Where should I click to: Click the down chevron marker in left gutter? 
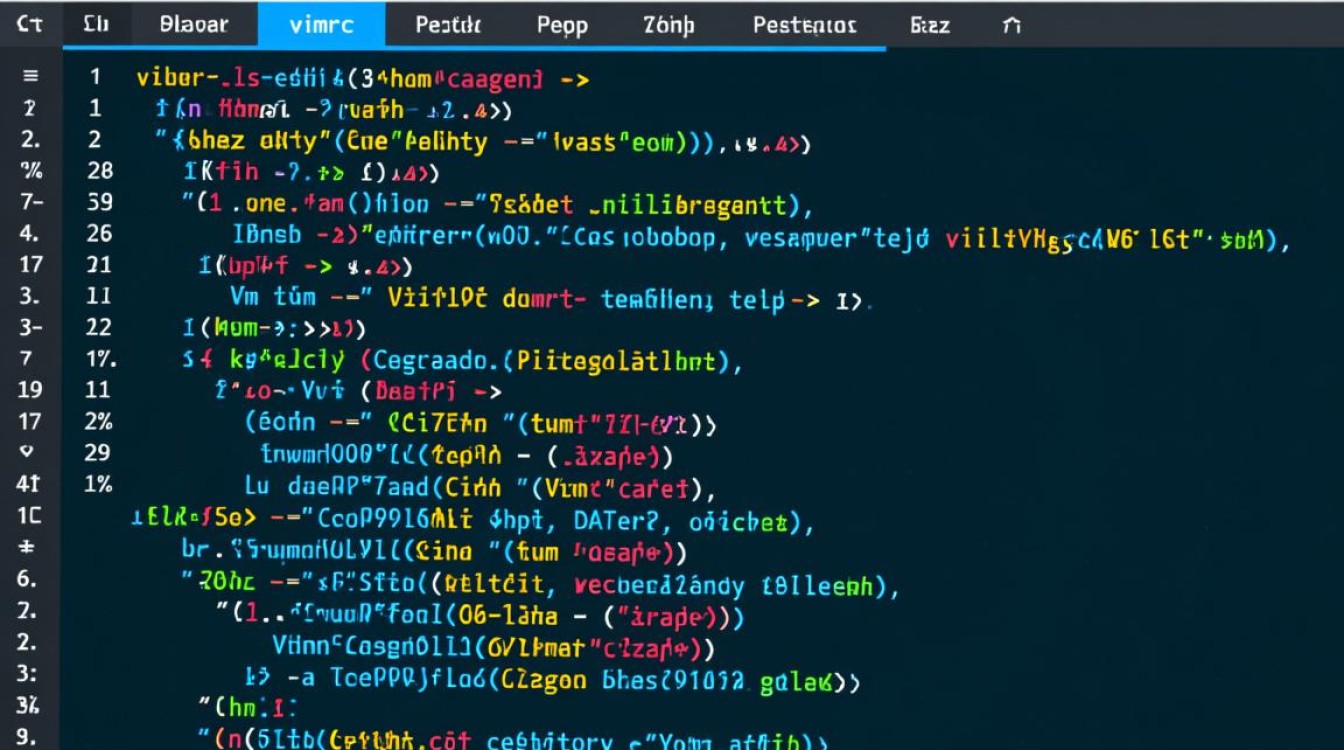click(28, 451)
